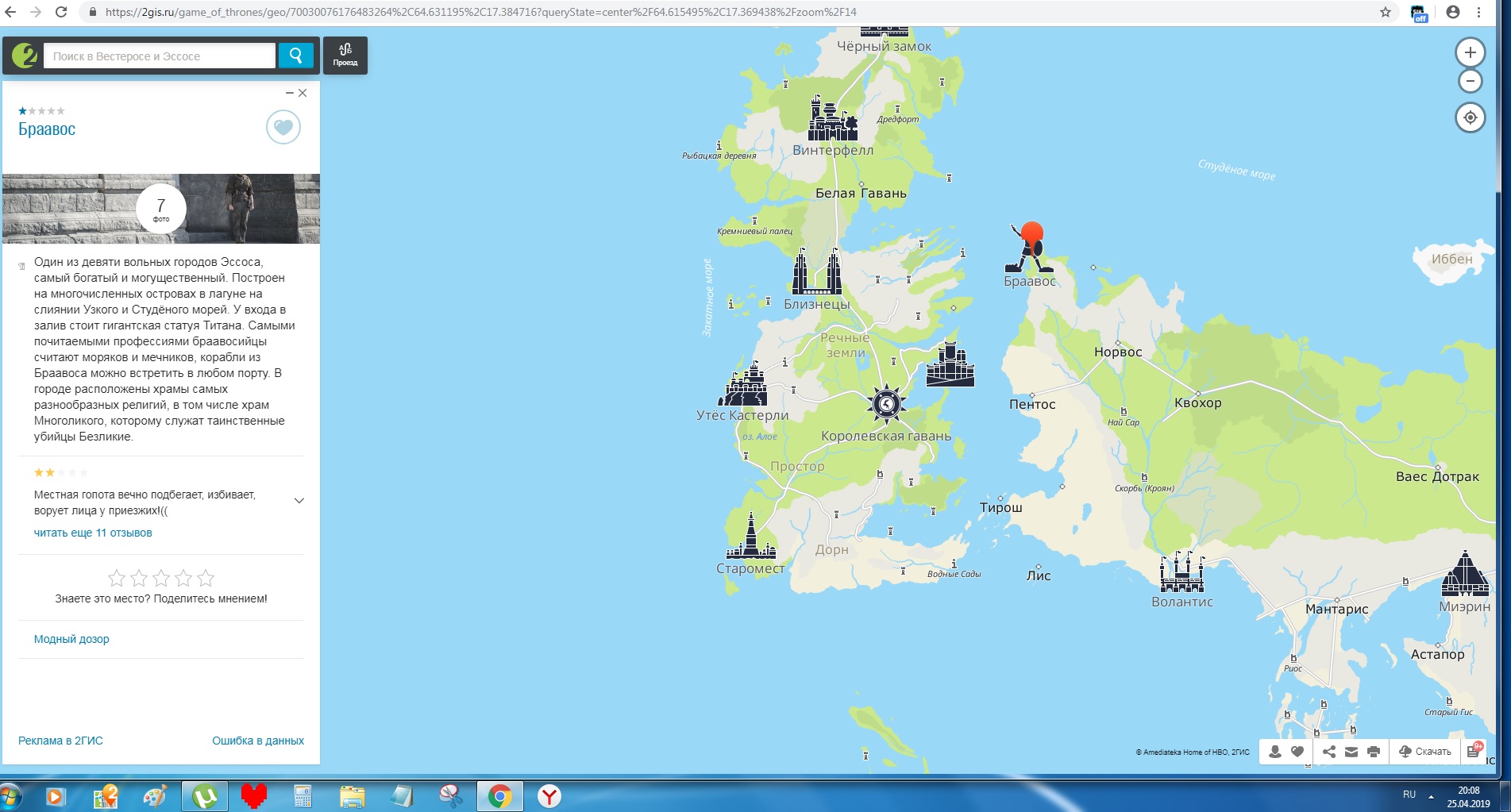The height and width of the screenshot is (812, 1511).
Task: Open Реклама в 2ГИС link
Action: (x=60, y=741)
